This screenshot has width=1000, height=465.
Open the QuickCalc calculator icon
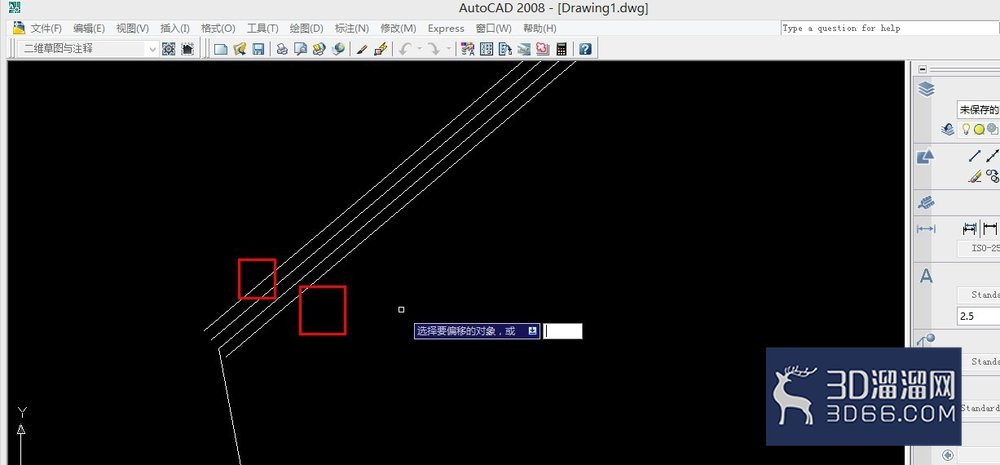[x=561, y=49]
